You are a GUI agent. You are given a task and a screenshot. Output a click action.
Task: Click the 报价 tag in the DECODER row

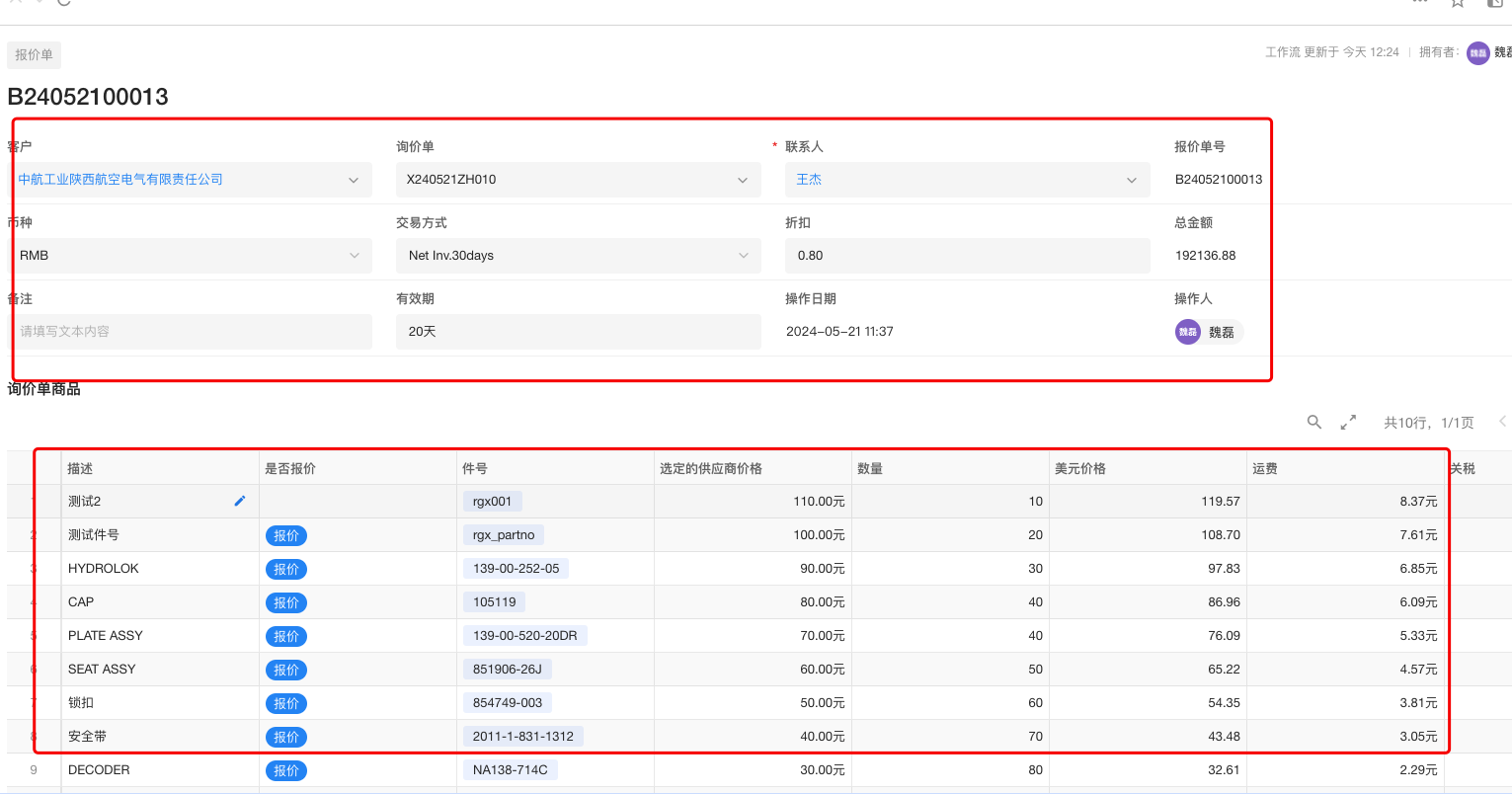point(286,770)
